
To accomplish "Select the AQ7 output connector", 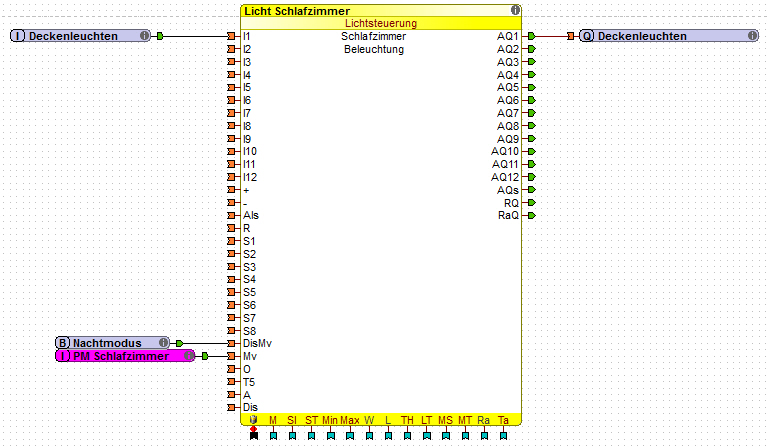I will tap(532, 113).
